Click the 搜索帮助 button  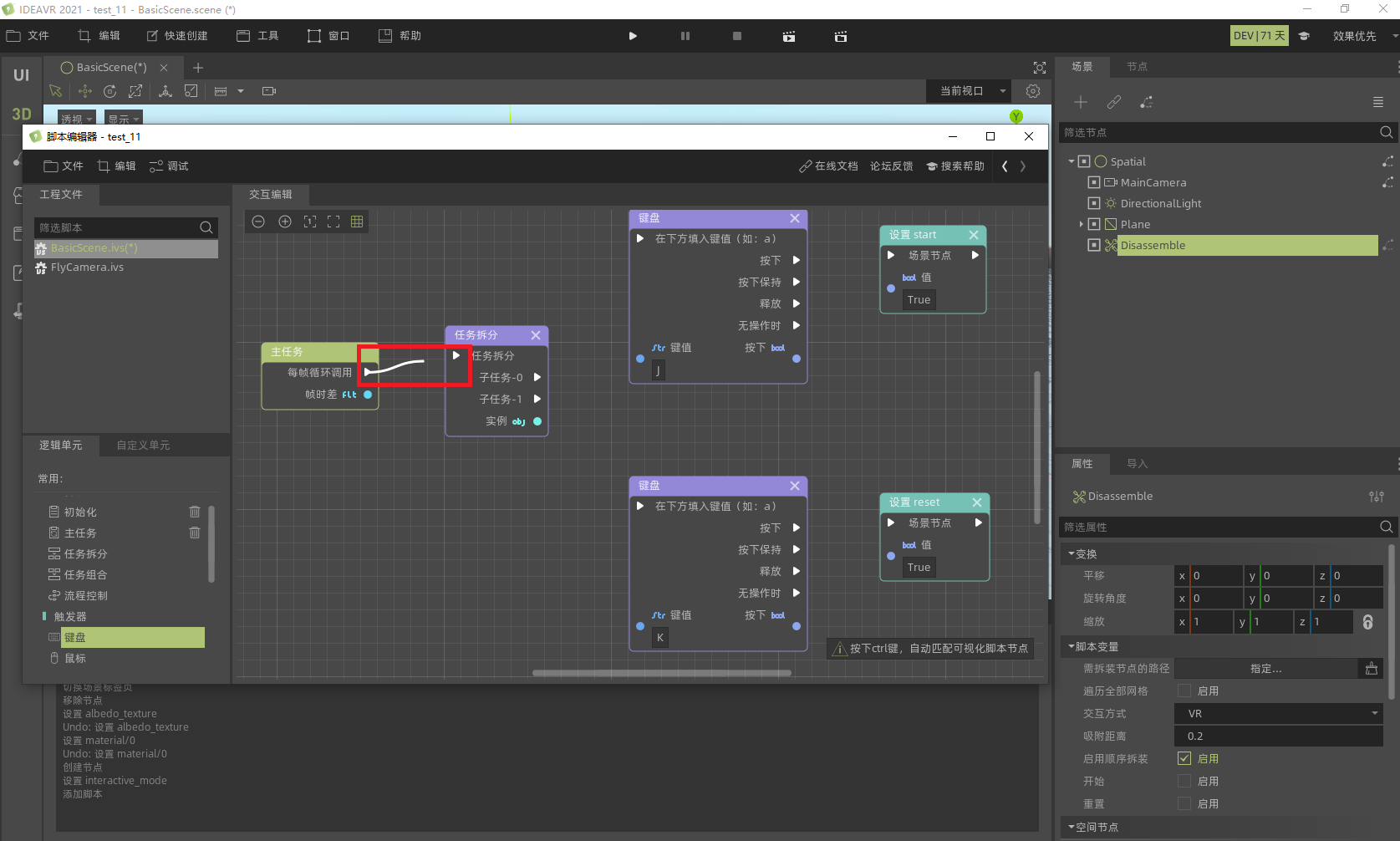(x=955, y=166)
